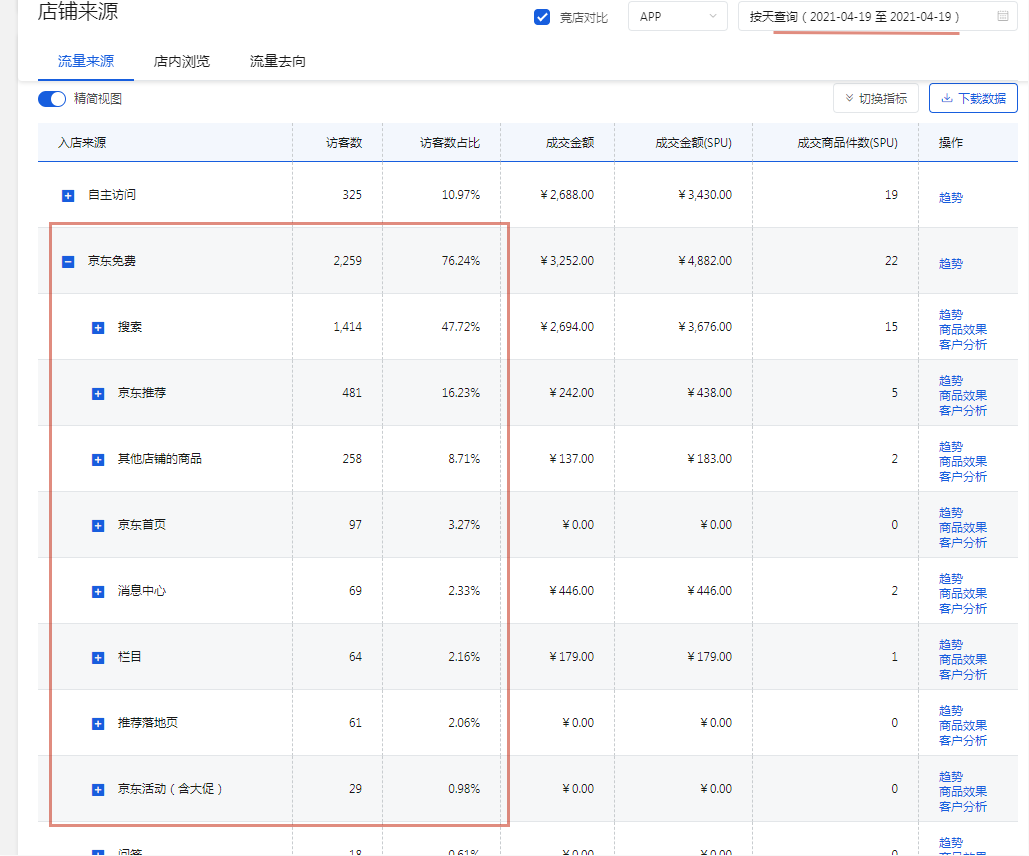Viewport: 1029px width, 856px height.
Task: Toggle the 精简视图 switch
Action: (x=52, y=99)
